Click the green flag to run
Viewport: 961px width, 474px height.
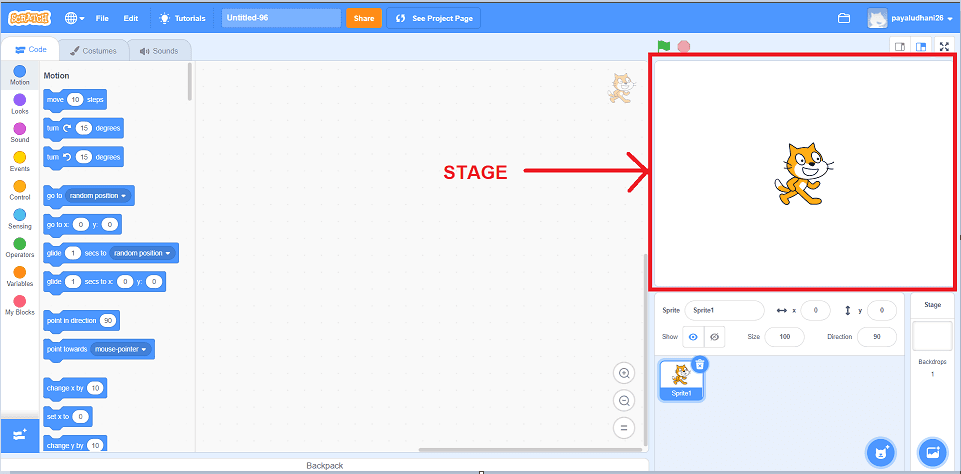(x=664, y=47)
